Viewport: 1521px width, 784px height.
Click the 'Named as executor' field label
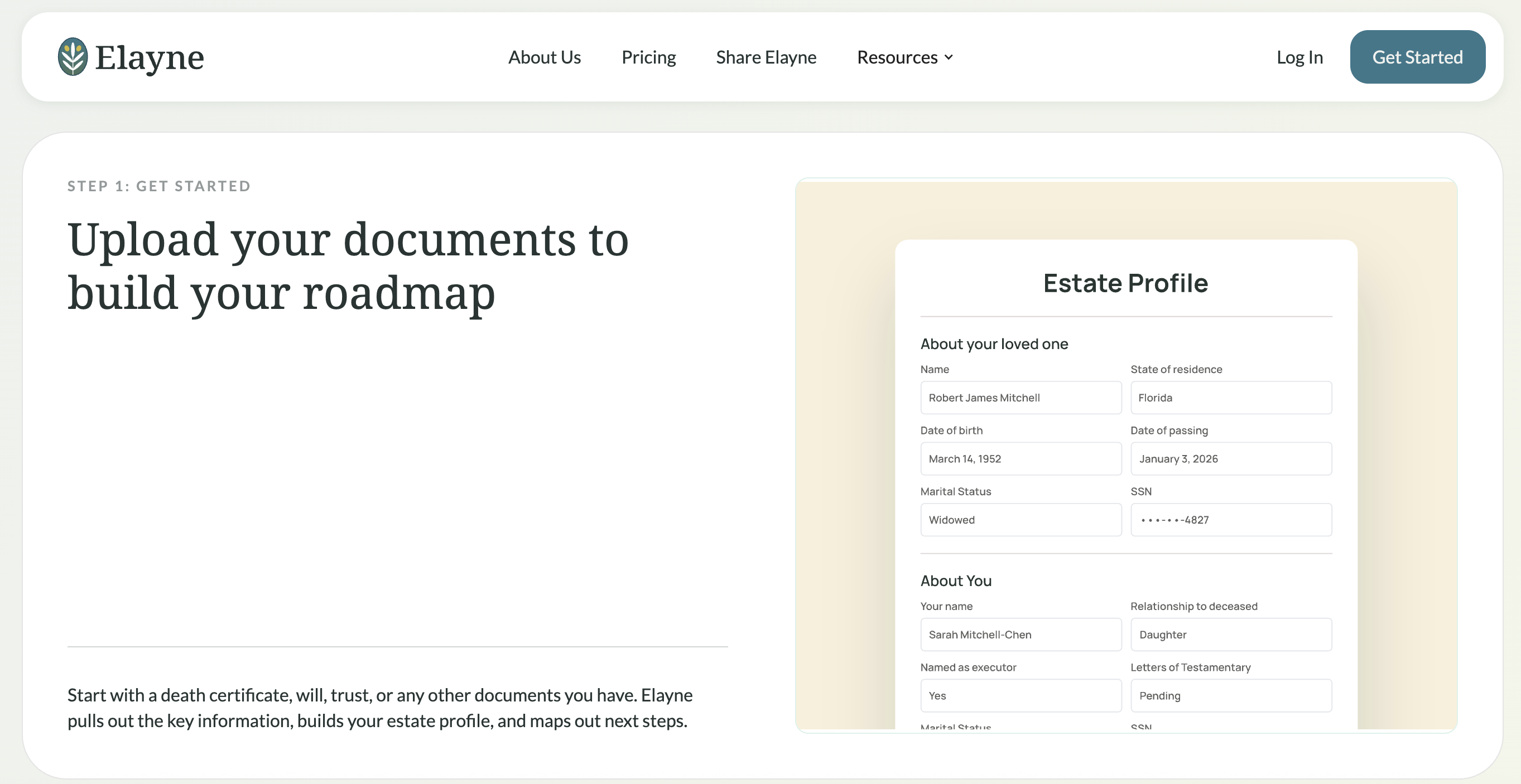968,667
